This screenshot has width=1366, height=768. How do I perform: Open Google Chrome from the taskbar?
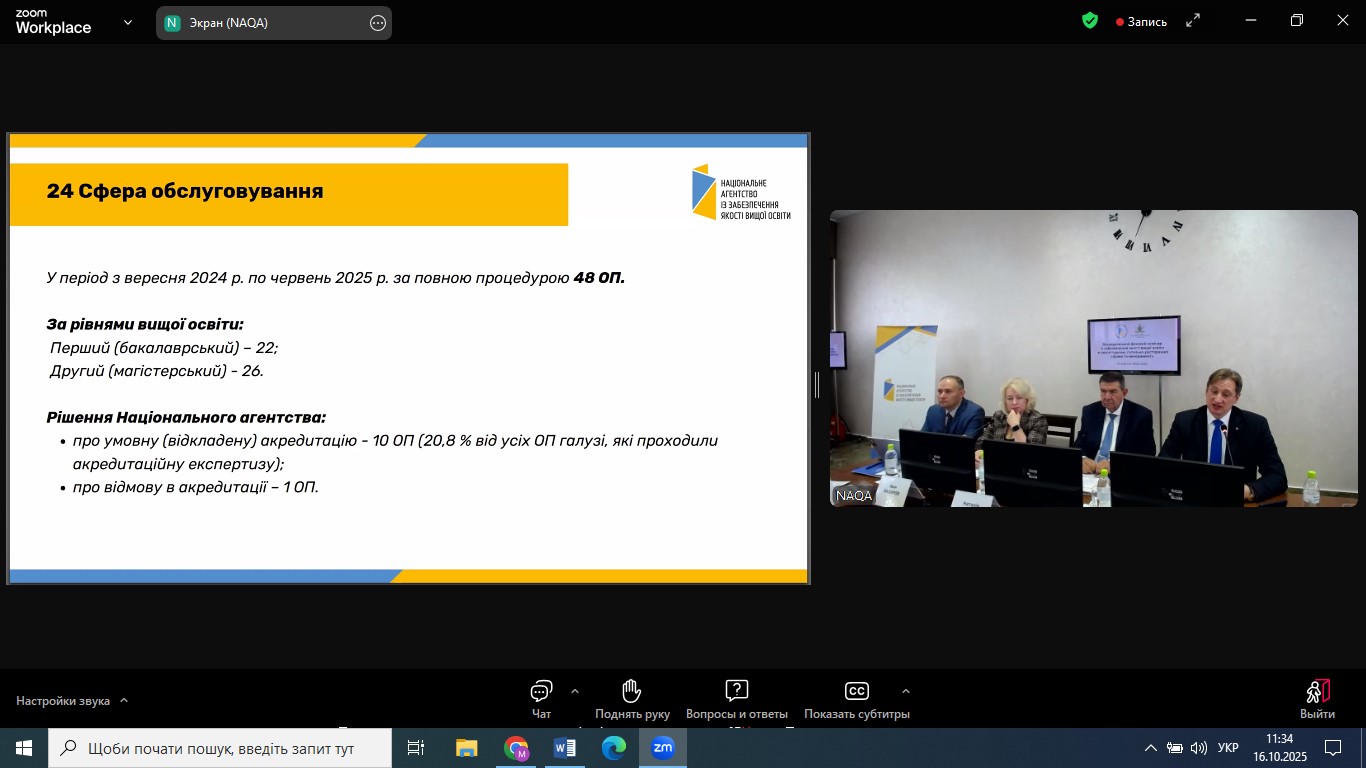coord(516,748)
